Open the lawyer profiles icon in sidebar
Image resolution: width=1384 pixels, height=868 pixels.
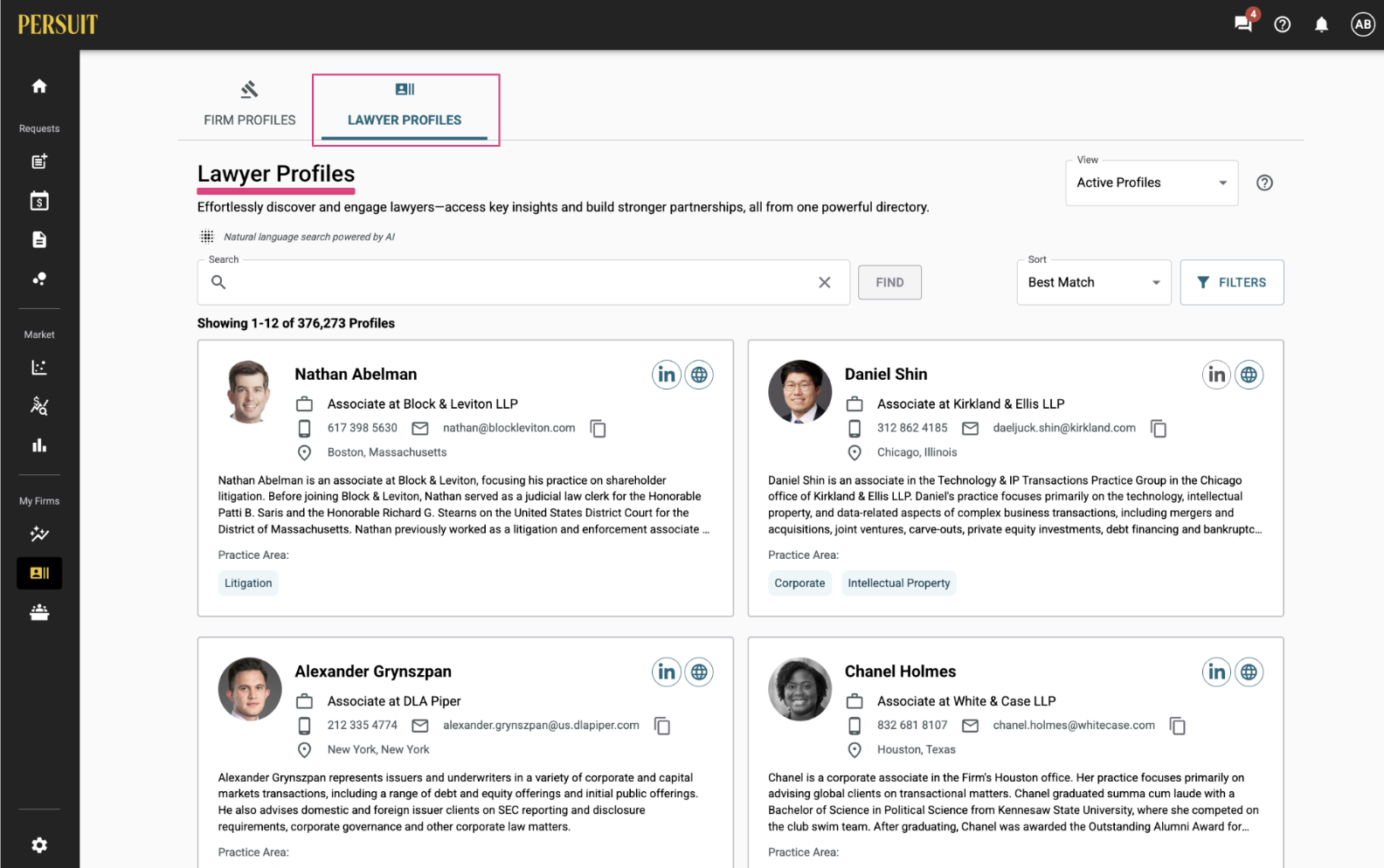[39, 573]
